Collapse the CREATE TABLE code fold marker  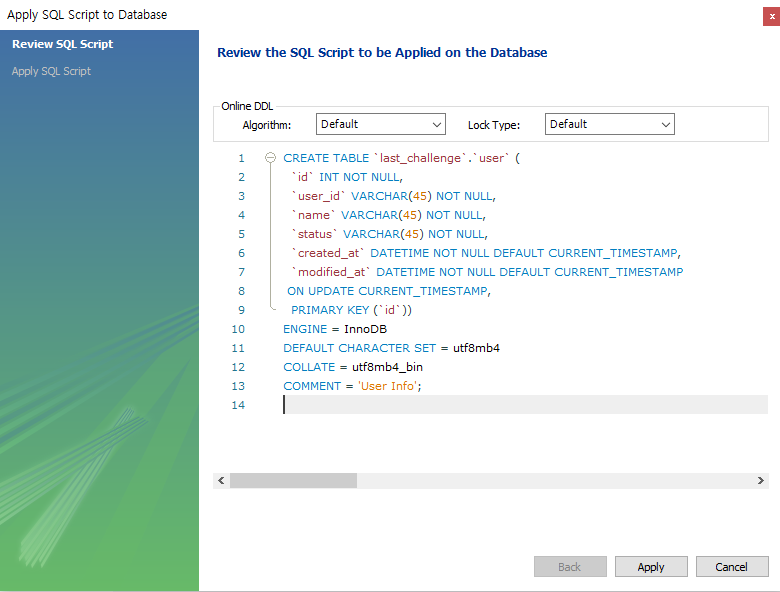270,158
